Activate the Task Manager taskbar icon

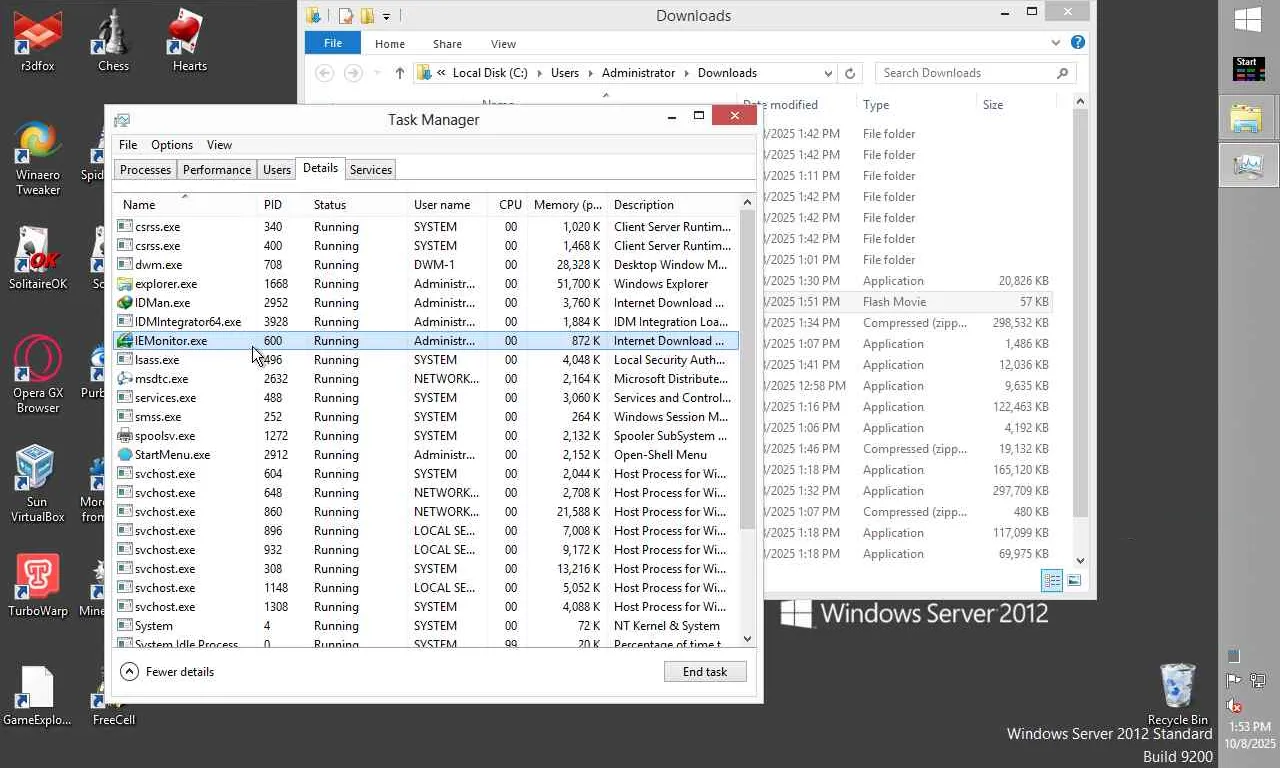[1247, 165]
